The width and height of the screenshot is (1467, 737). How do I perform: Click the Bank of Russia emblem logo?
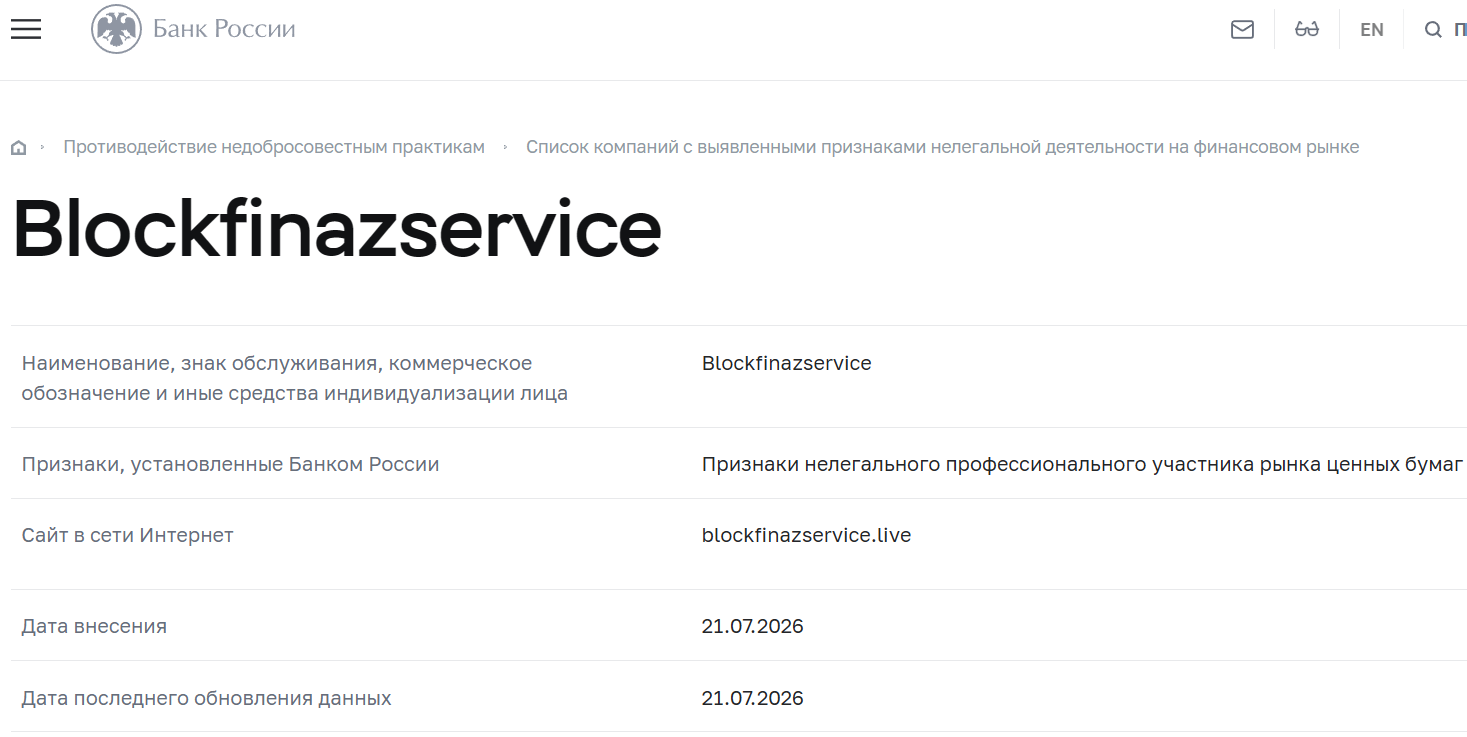pos(116,29)
